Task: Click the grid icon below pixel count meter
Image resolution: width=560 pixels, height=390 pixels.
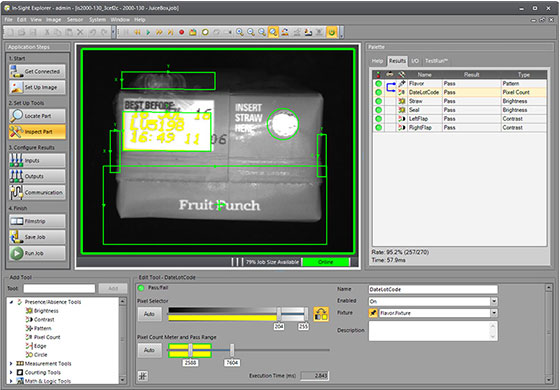Action: 143,376
